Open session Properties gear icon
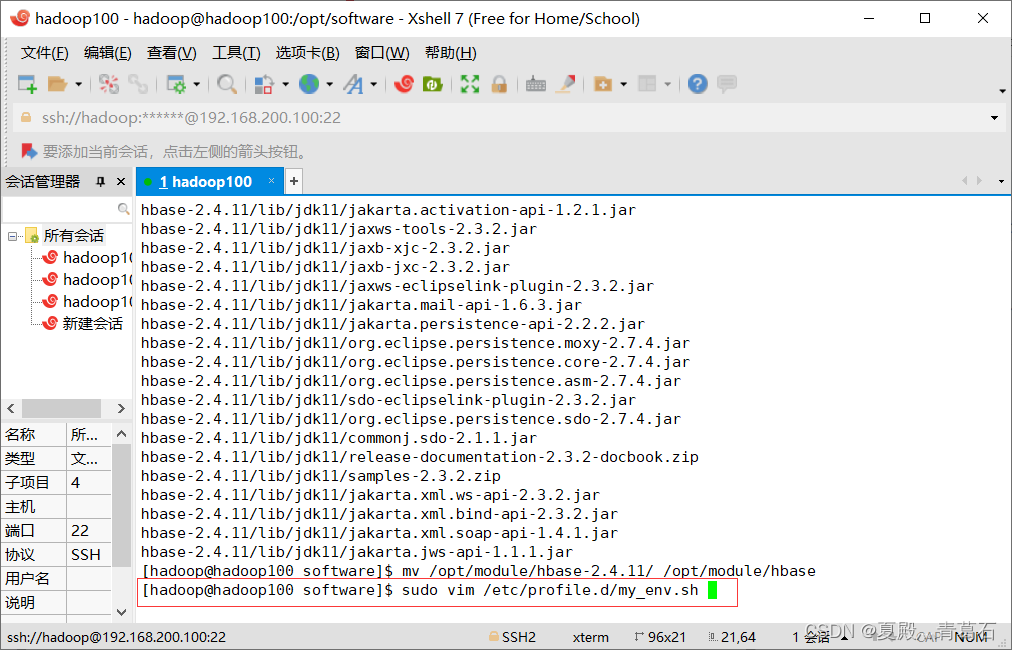The image size is (1012, 650). click(x=176, y=84)
